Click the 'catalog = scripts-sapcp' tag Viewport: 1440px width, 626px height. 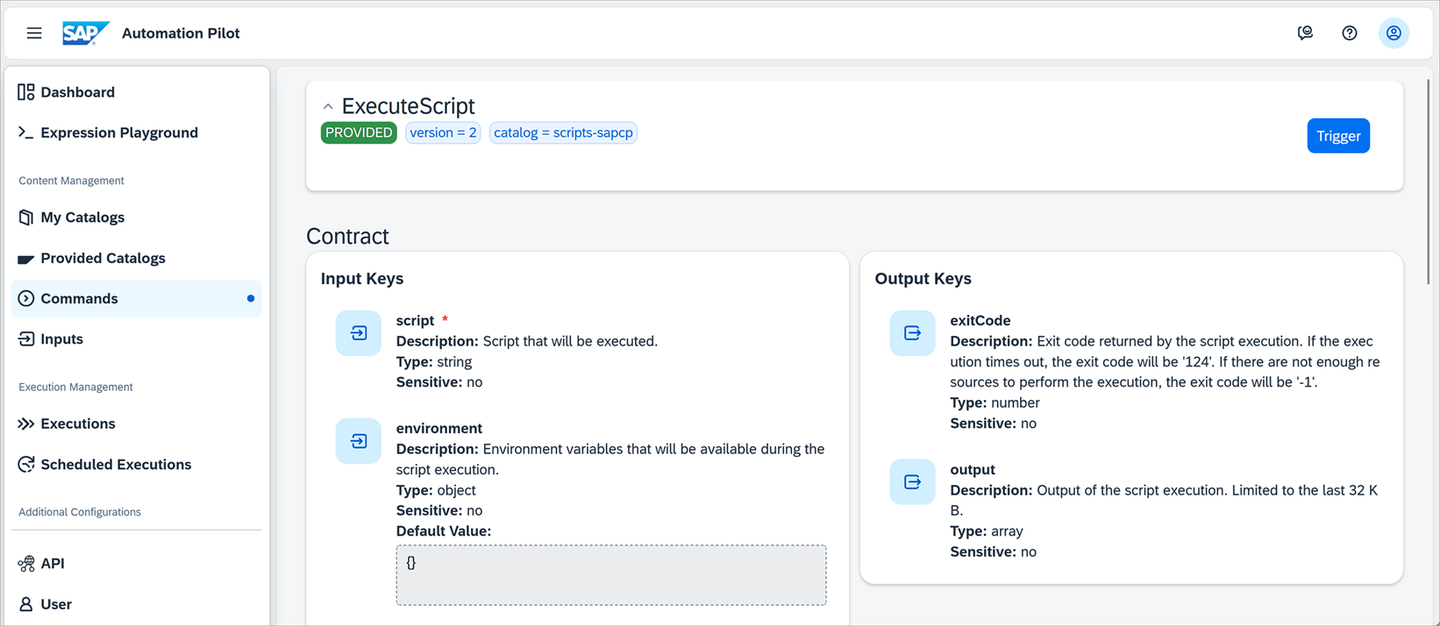(563, 133)
